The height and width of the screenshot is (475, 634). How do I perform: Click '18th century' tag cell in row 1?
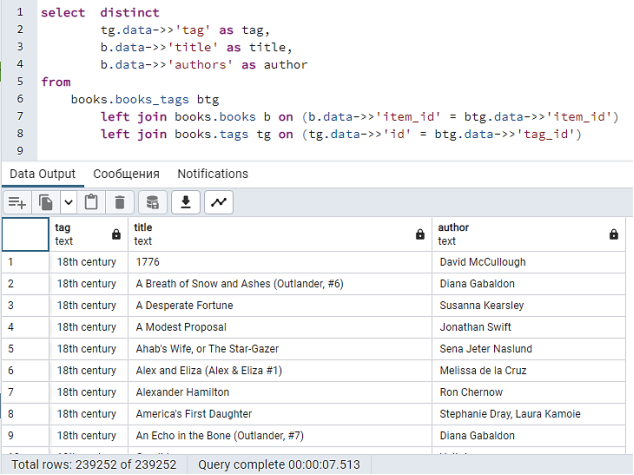(89, 262)
